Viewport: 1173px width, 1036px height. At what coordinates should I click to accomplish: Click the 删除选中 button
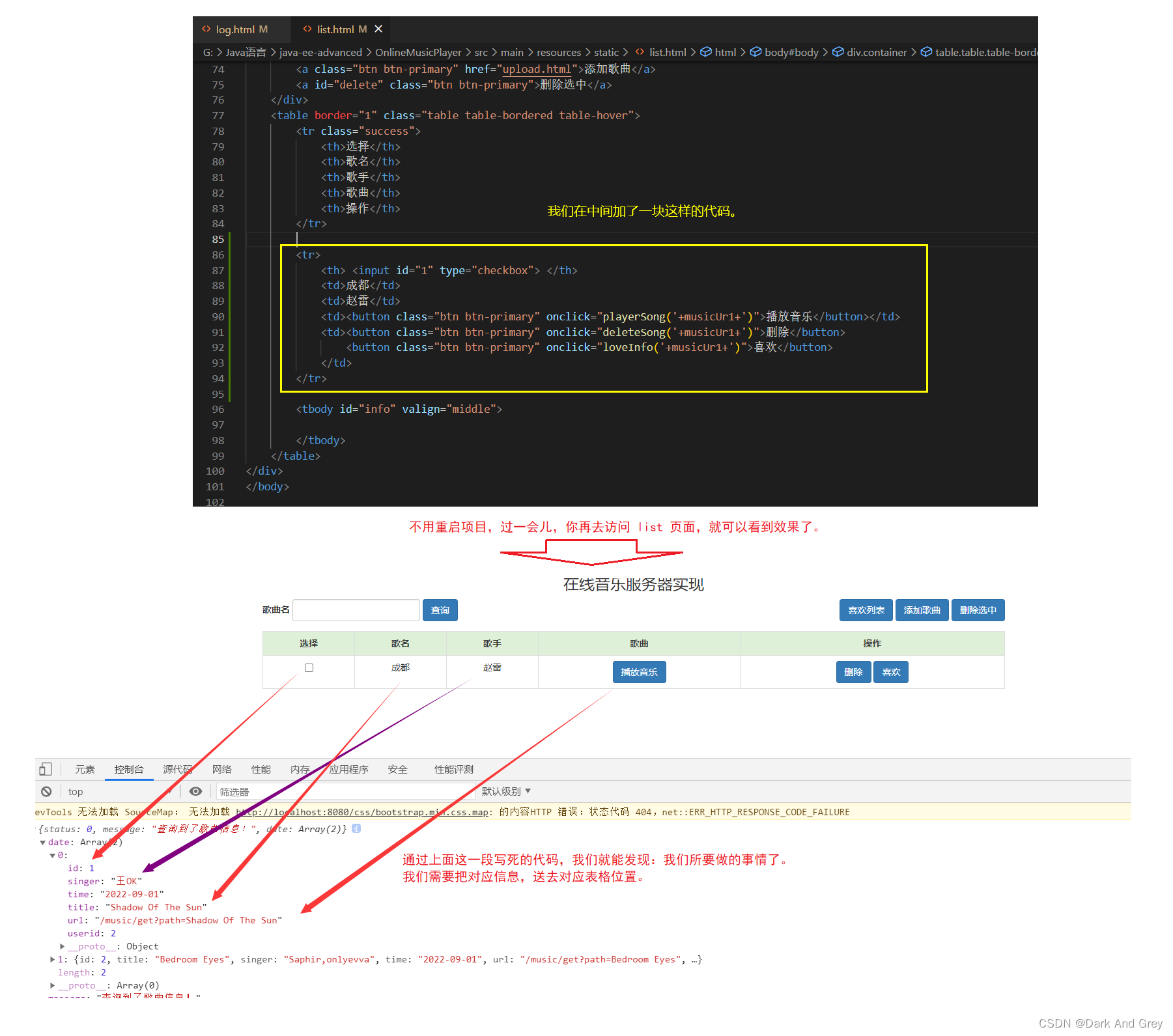pyautogui.click(x=978, y=610)
